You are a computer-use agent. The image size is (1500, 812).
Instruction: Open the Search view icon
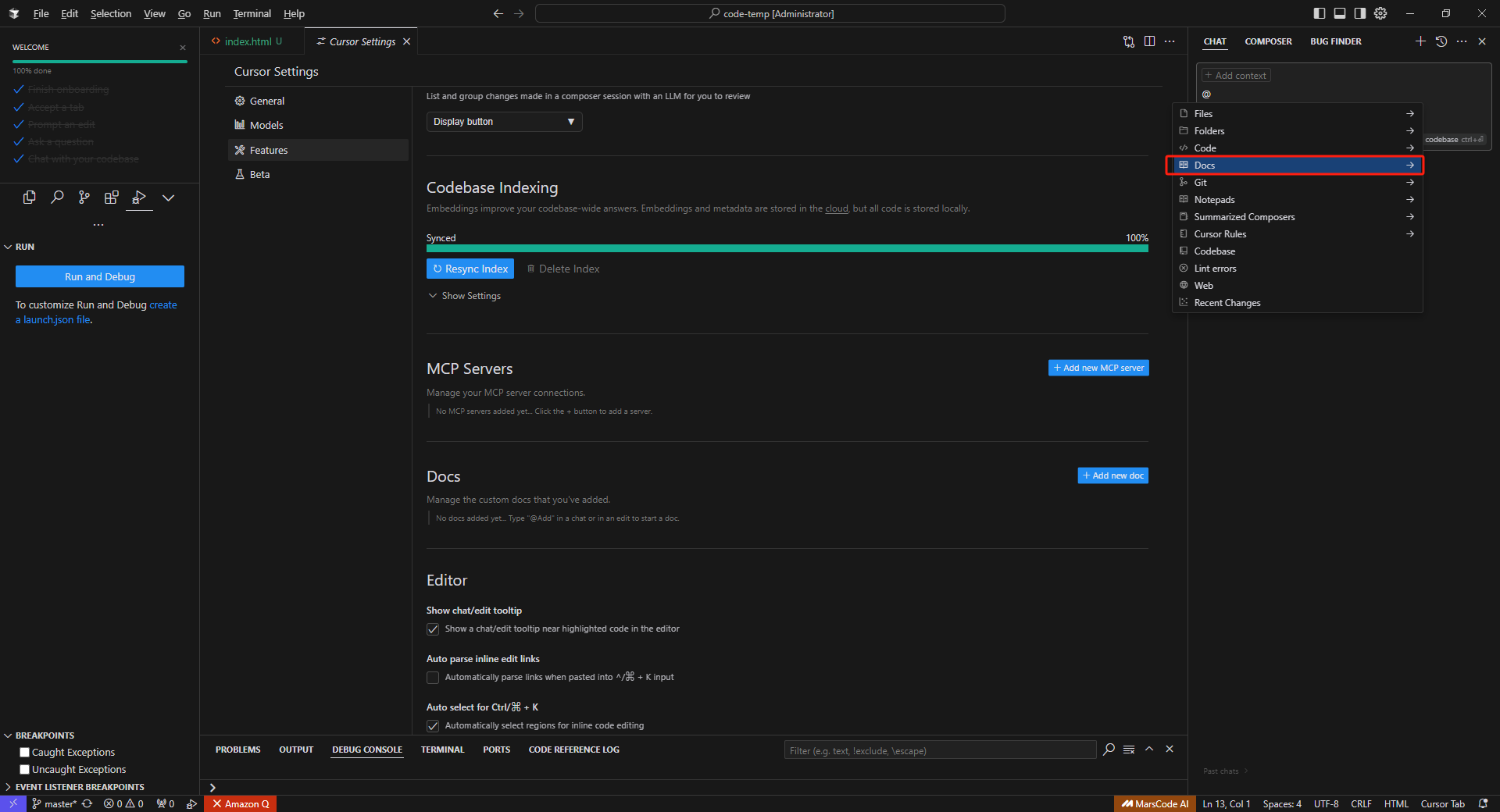[x=57, y=198]
